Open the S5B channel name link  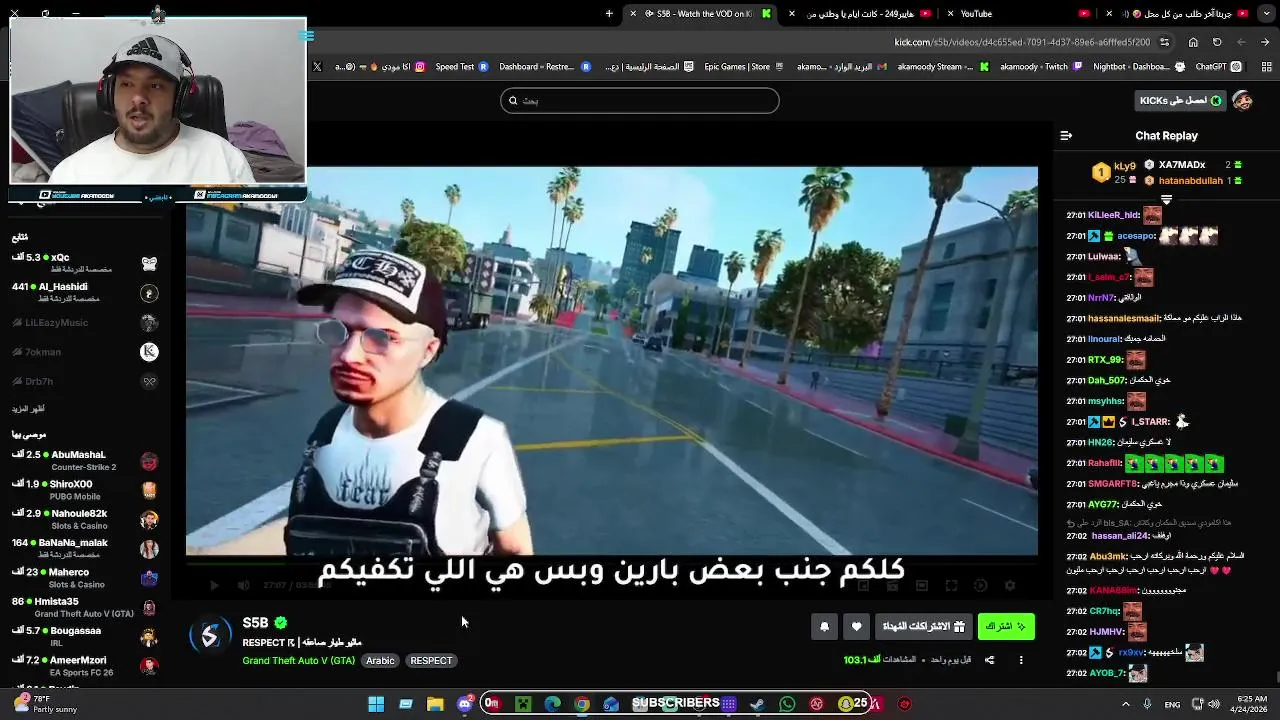pyautogui.click(x=255, y=623)
